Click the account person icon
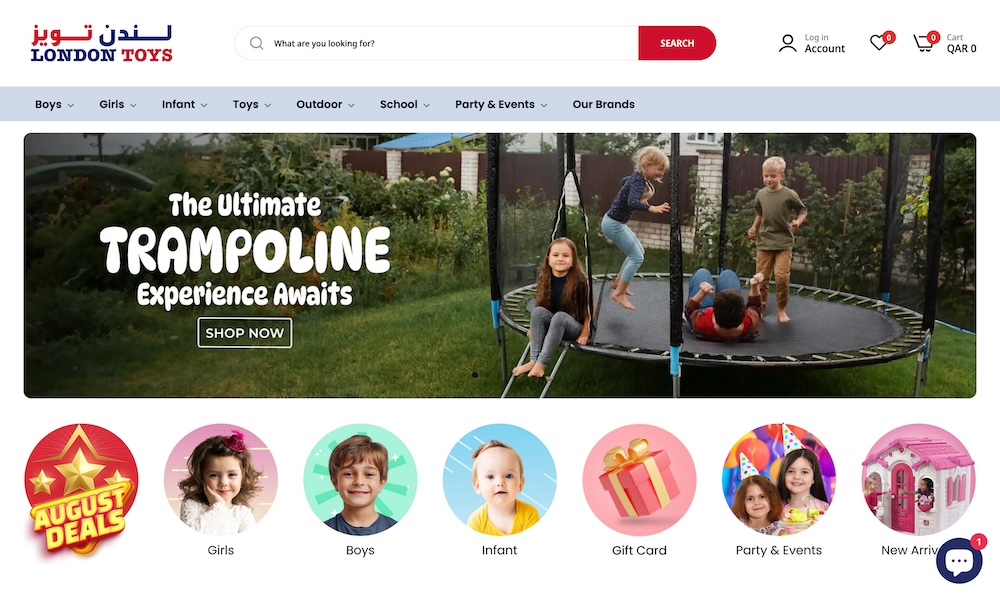 pos(788,43)
